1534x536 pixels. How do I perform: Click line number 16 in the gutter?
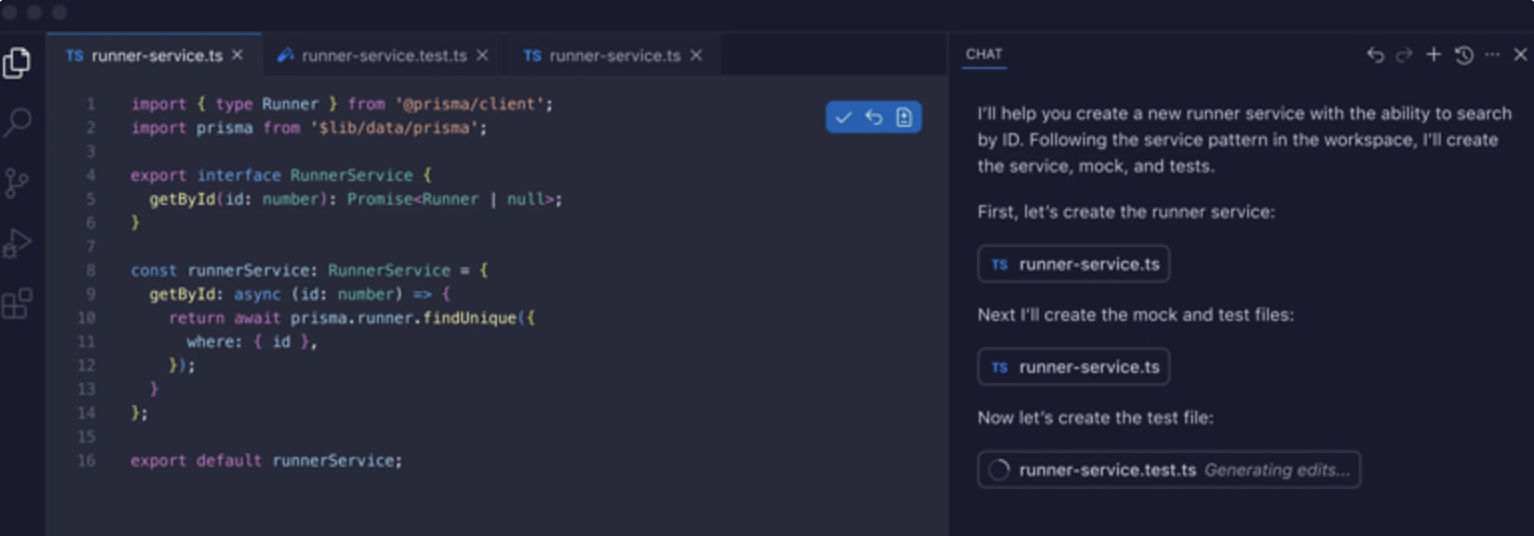(x=87, y=461)
